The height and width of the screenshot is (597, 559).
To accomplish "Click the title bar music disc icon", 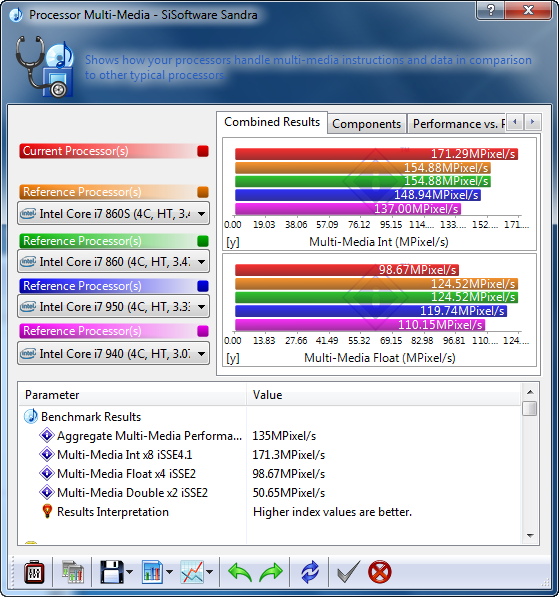I will pos(16,15).
